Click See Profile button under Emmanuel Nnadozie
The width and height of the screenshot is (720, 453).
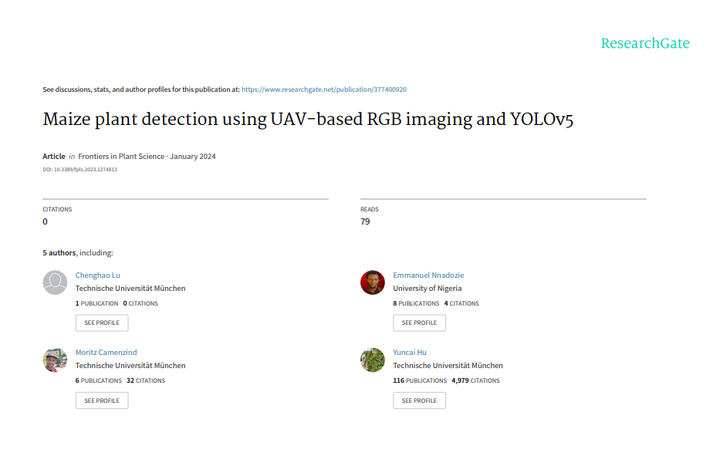tap(419, 323)
